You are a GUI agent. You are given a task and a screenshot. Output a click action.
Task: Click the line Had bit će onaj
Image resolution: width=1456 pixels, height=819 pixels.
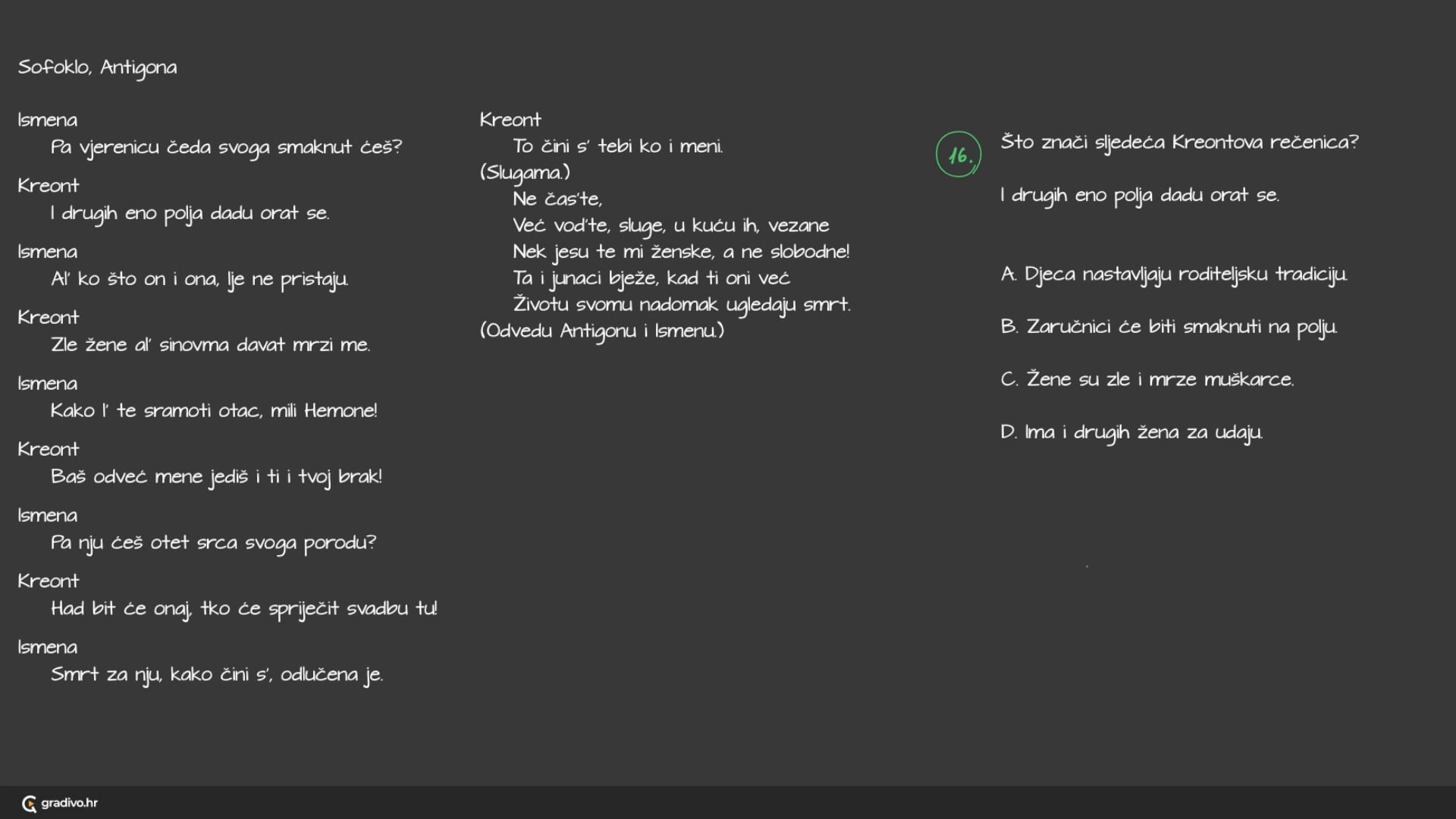pyautogui.click(x=243, y=609)
